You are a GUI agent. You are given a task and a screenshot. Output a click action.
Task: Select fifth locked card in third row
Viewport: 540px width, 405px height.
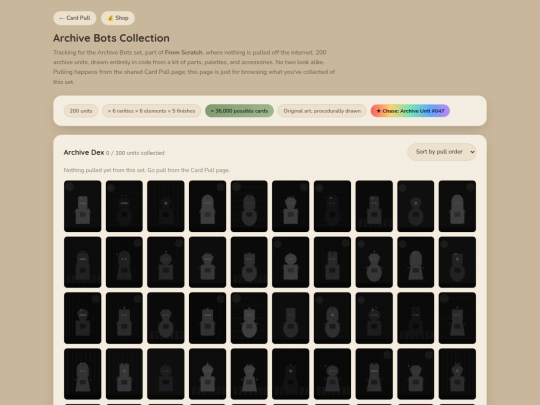tap(249, 318)
